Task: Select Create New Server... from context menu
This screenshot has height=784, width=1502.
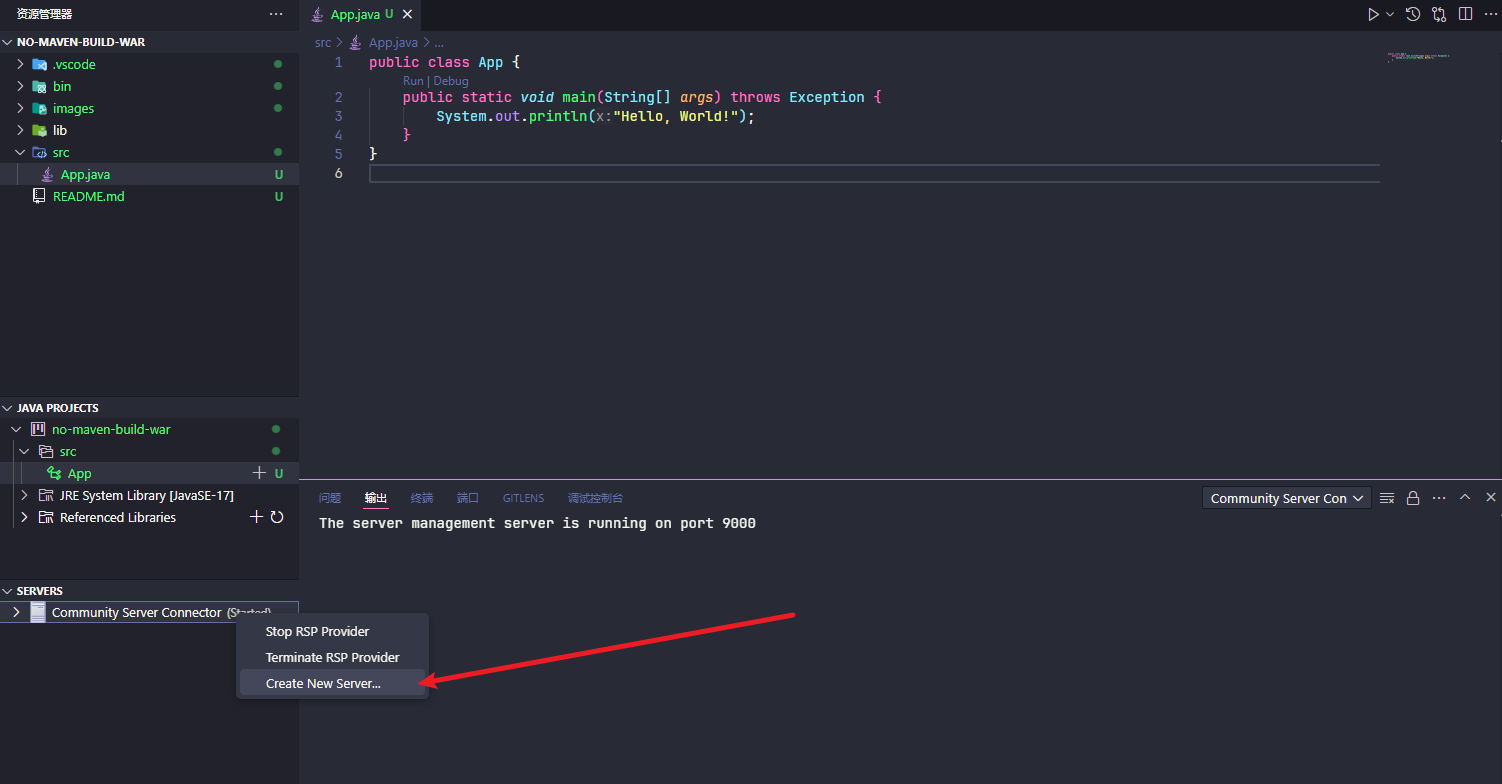Action: (x=323, y=684)
